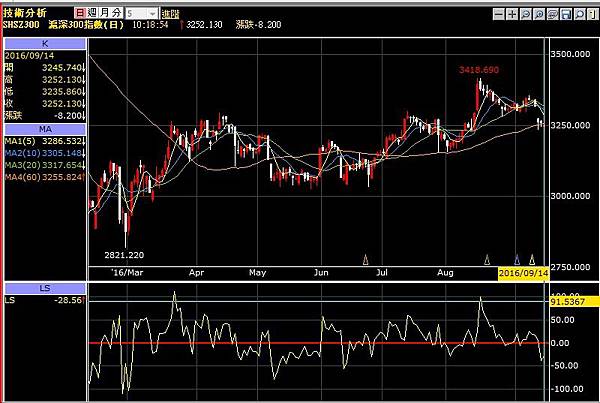Click the 2821.220 low price annotation
The width and height of the screenshot is (600, 403).
coord(124,255)
